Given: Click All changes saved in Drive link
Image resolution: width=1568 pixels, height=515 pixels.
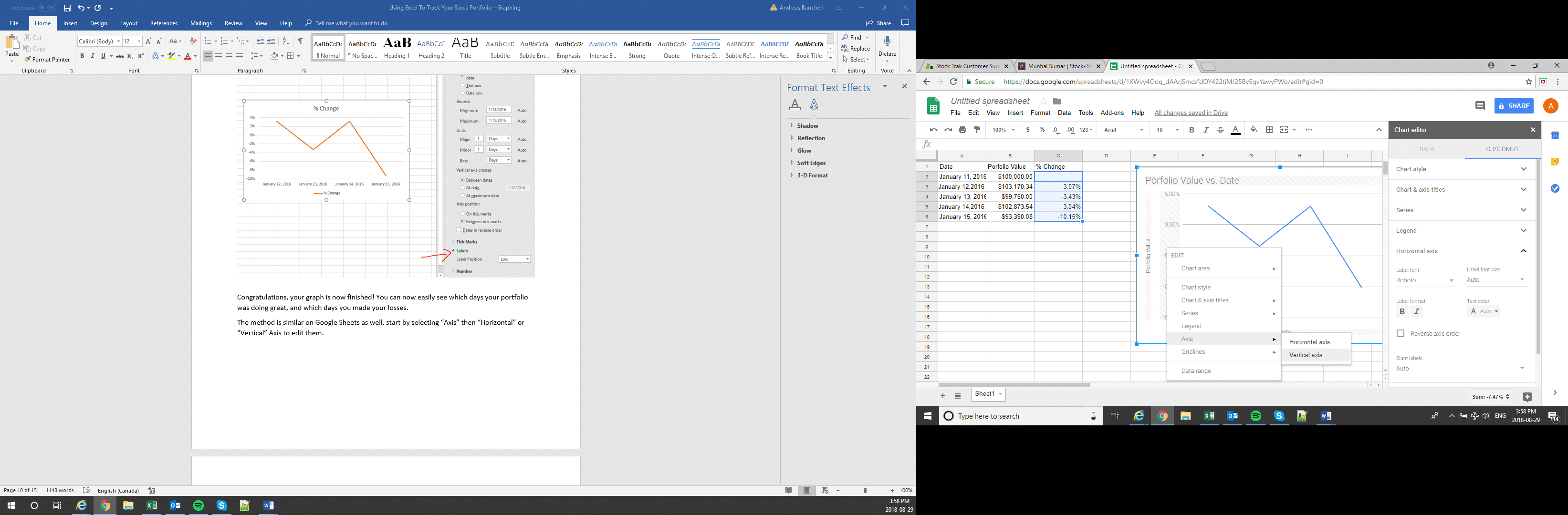Looking at the screenshot, I should (x=1191, y=113).
